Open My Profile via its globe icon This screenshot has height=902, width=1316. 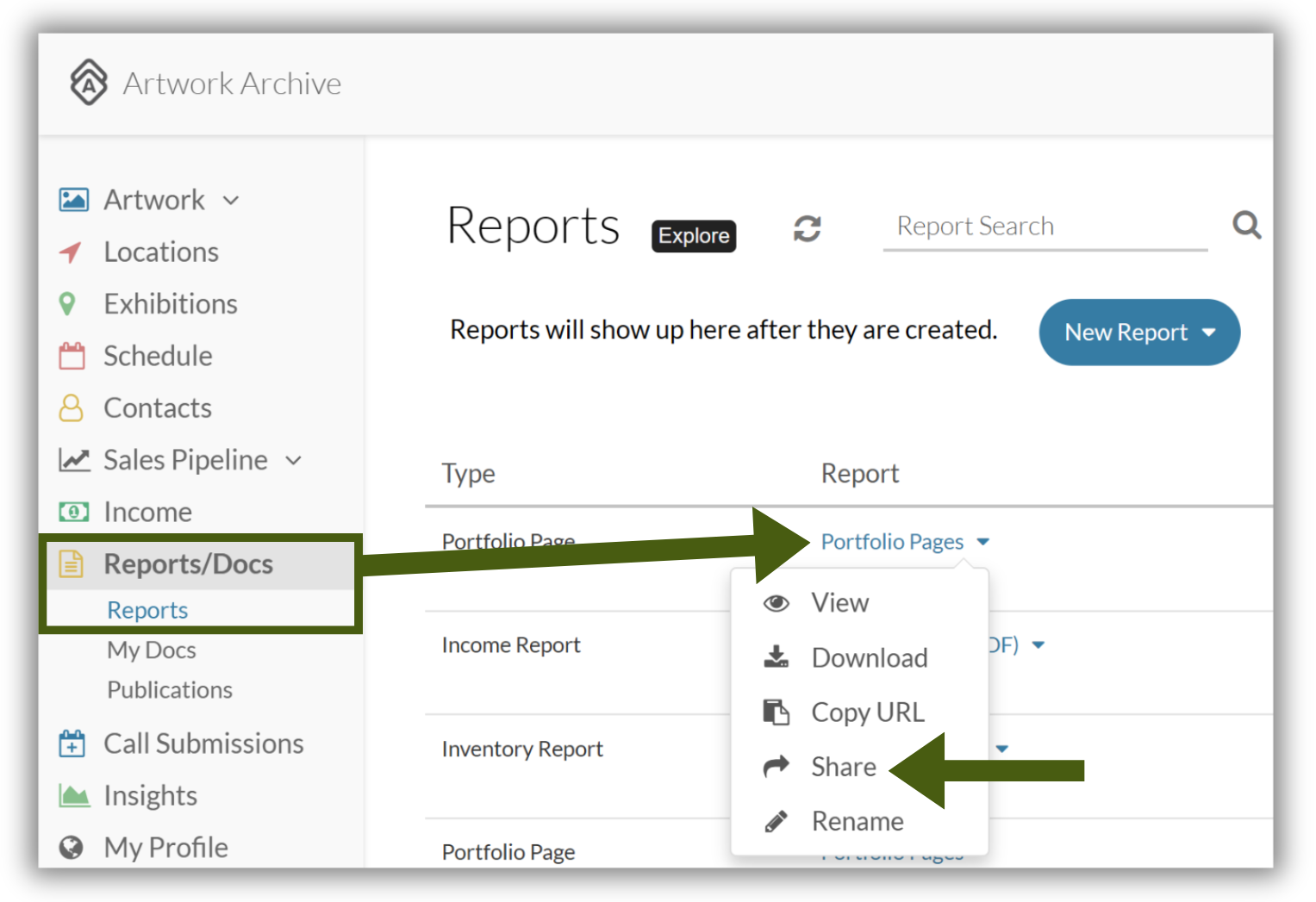(x=71, y=848)
